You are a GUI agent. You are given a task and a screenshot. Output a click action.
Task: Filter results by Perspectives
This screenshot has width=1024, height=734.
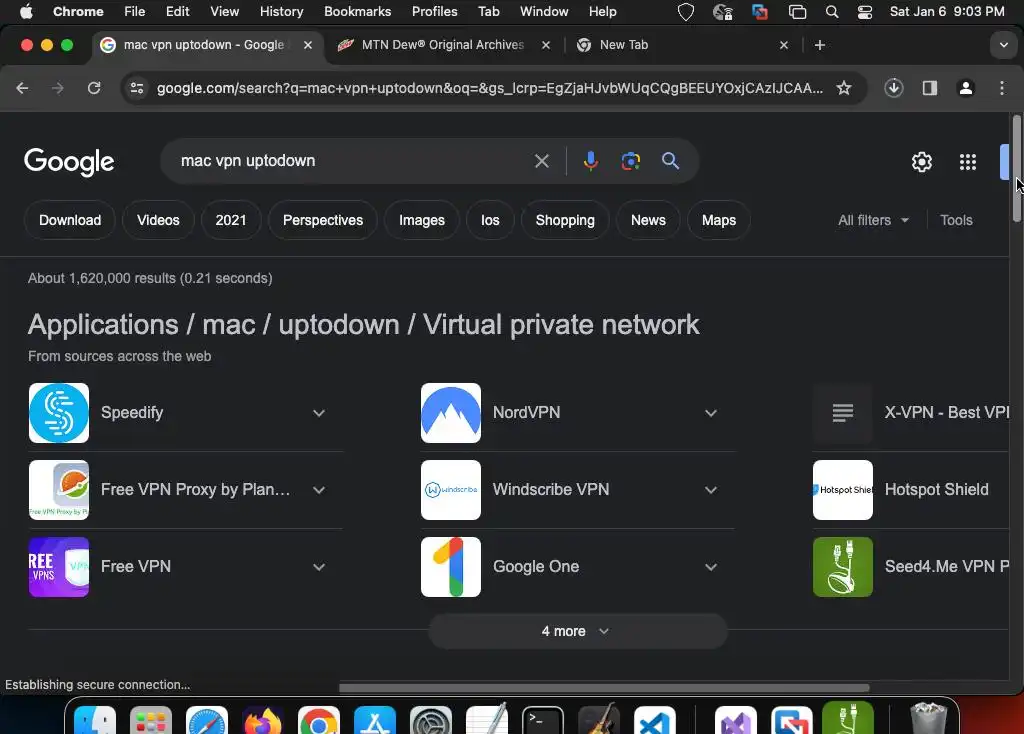coord(323,220)
